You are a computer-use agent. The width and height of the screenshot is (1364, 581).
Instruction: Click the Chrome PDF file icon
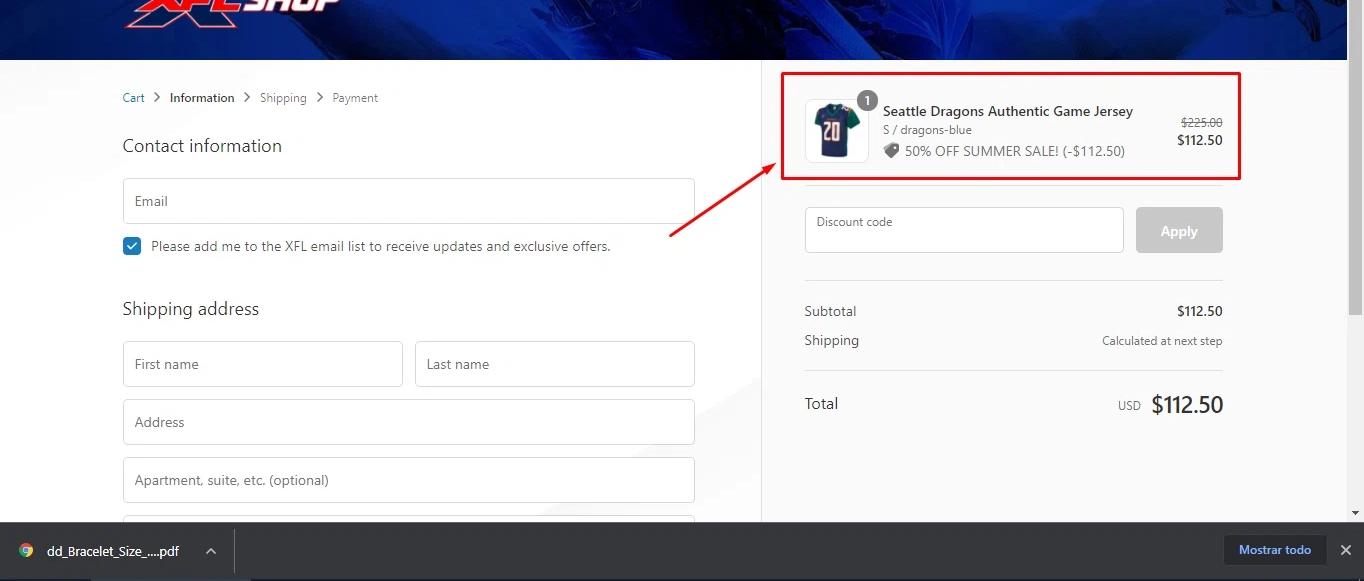click(26, 550)
